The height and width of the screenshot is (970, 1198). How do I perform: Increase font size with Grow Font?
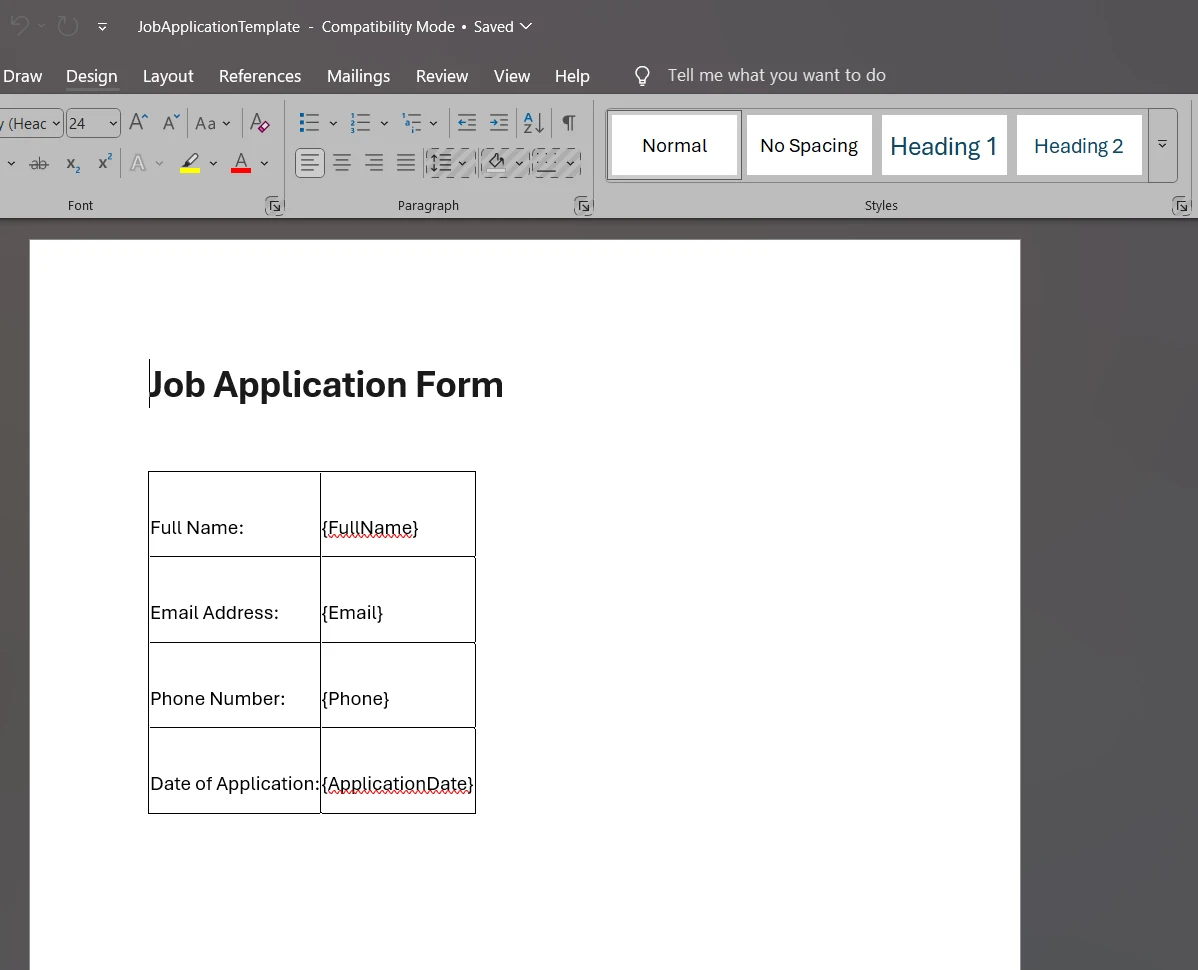click(x=139, y=123)
